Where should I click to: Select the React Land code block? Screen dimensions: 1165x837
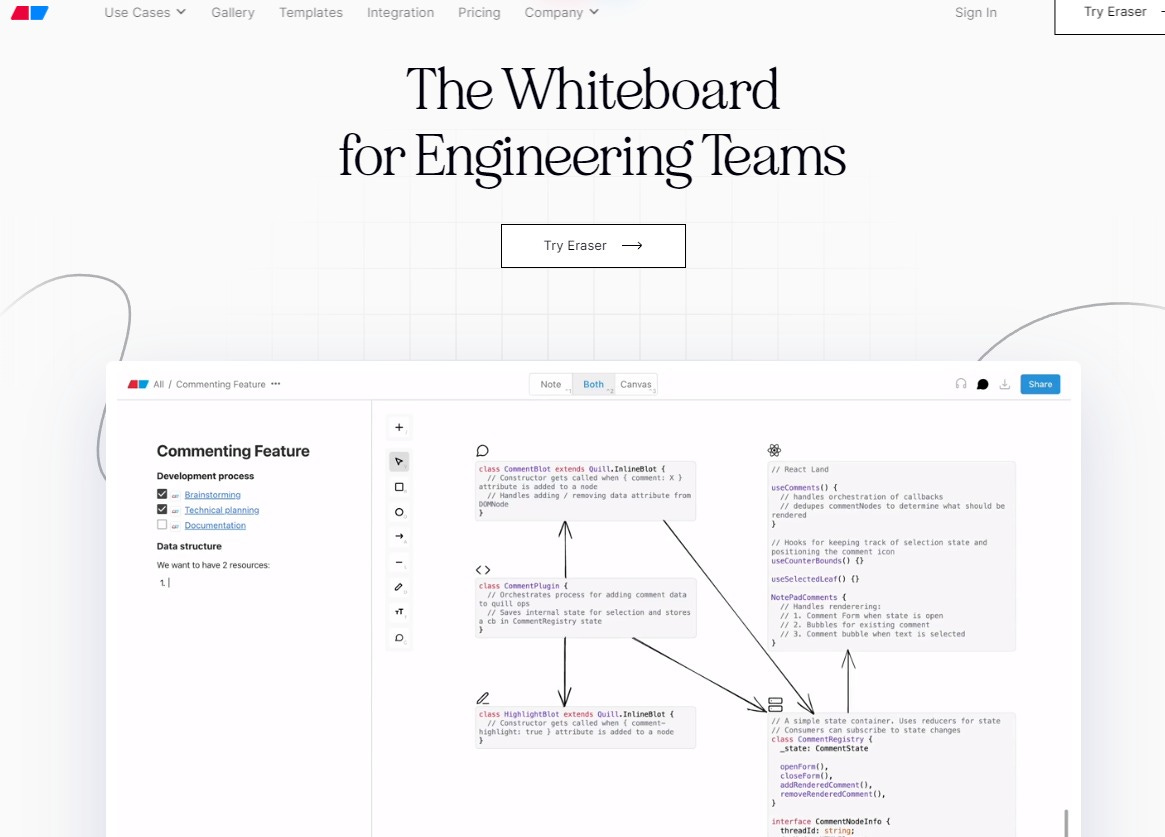click(x=892, y=556)
